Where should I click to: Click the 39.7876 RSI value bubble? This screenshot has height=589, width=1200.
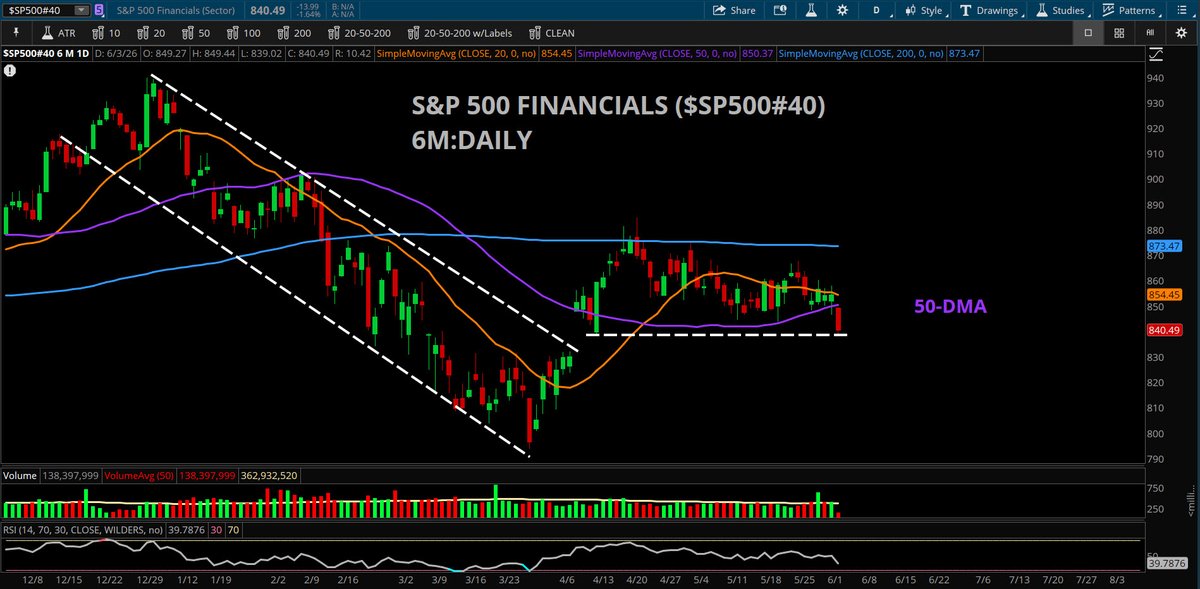1168,564
